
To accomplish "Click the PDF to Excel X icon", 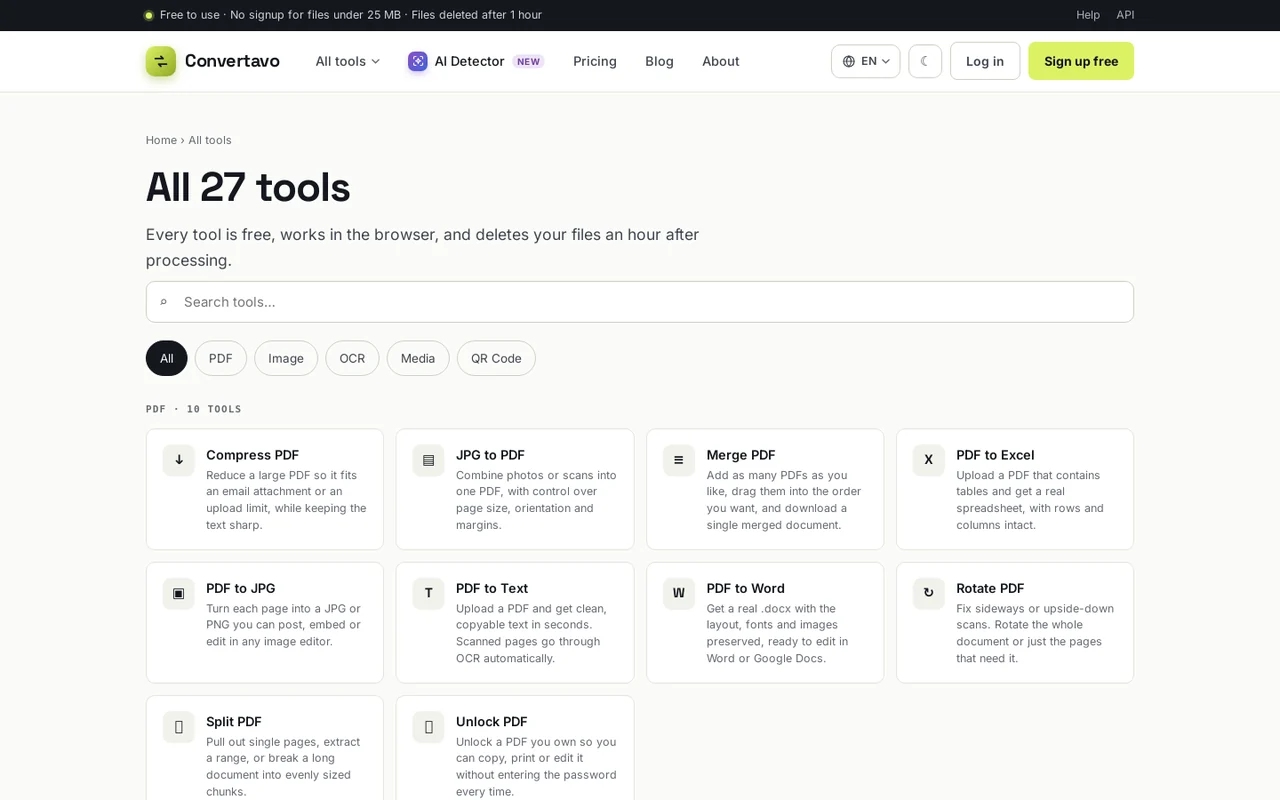I will point(929,460).
